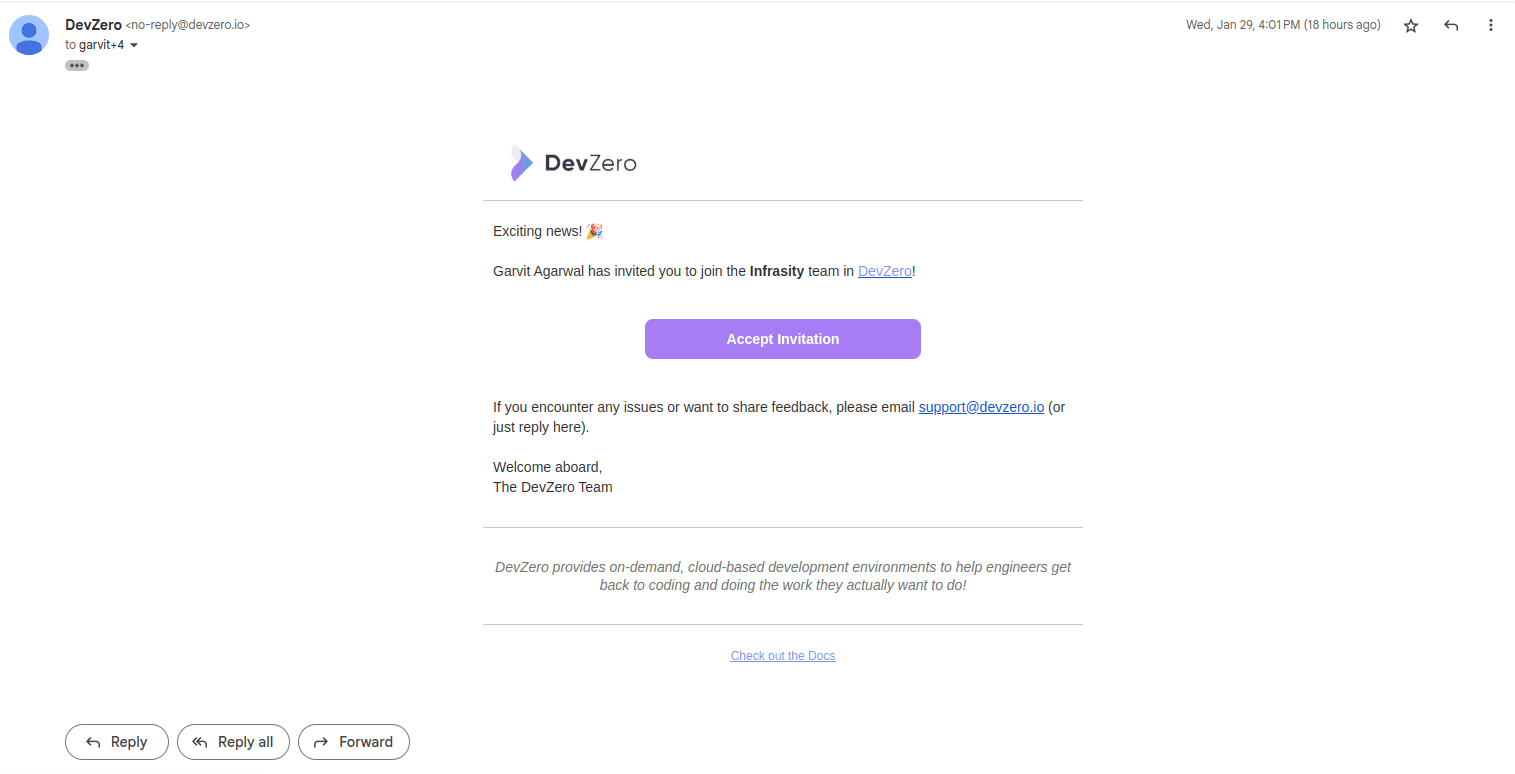Click the Wed, Jan 29 timestamp
The width and height of the screenshot is (1515, 774).
click(1283, 25)
